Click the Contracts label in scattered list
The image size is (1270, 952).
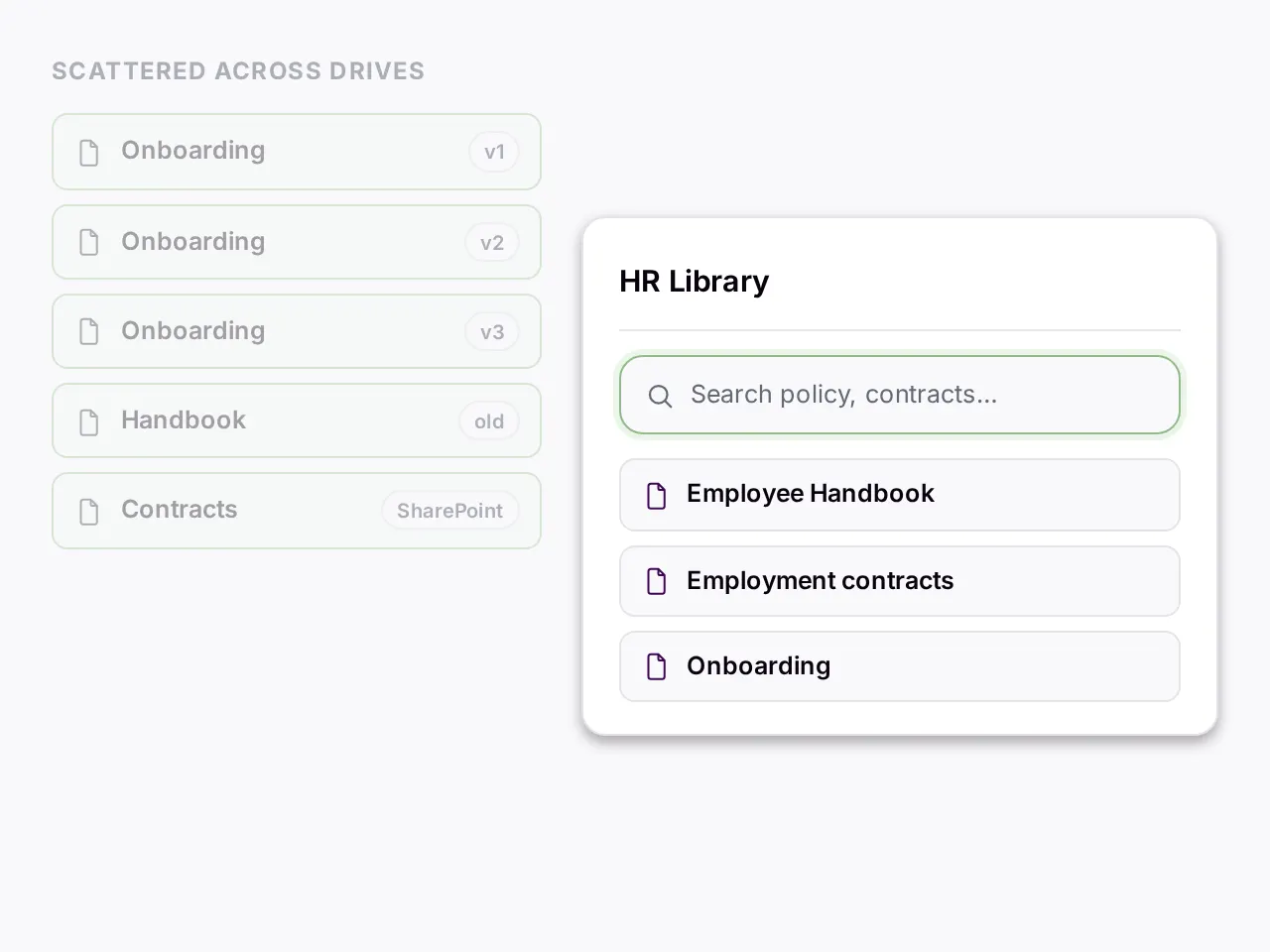tap(180, 510)
